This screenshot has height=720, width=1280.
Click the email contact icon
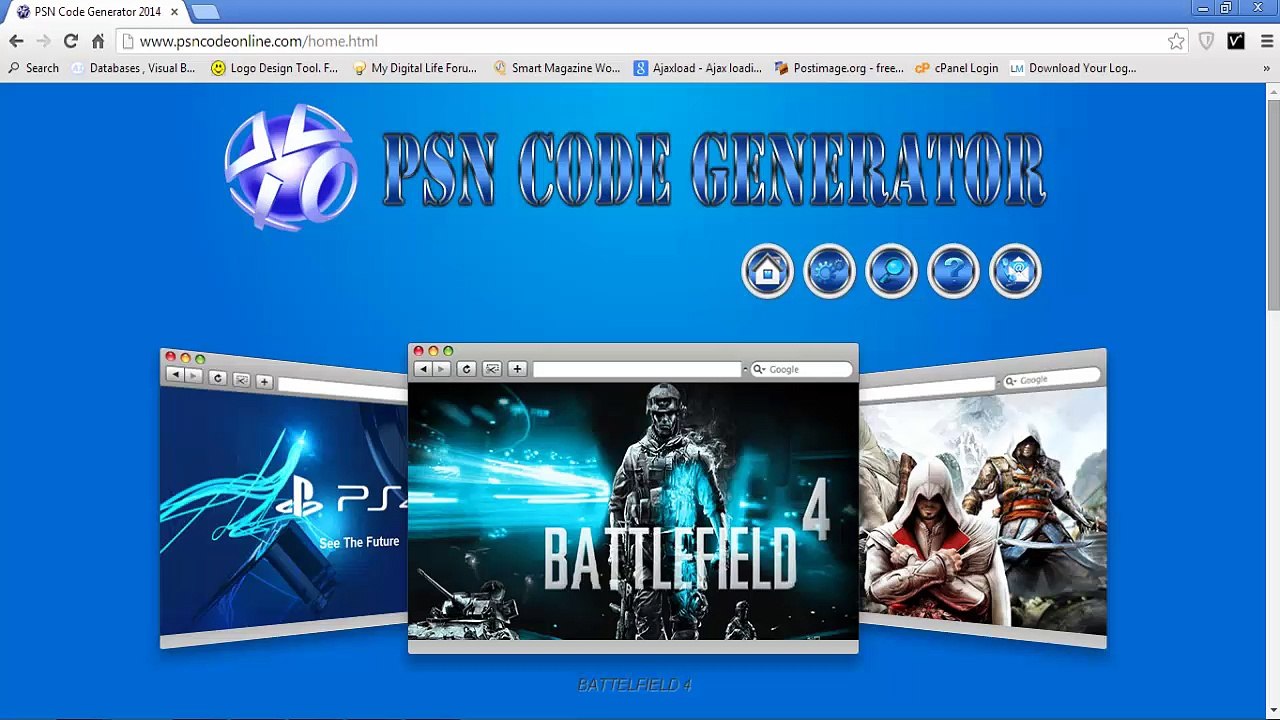1015,271
